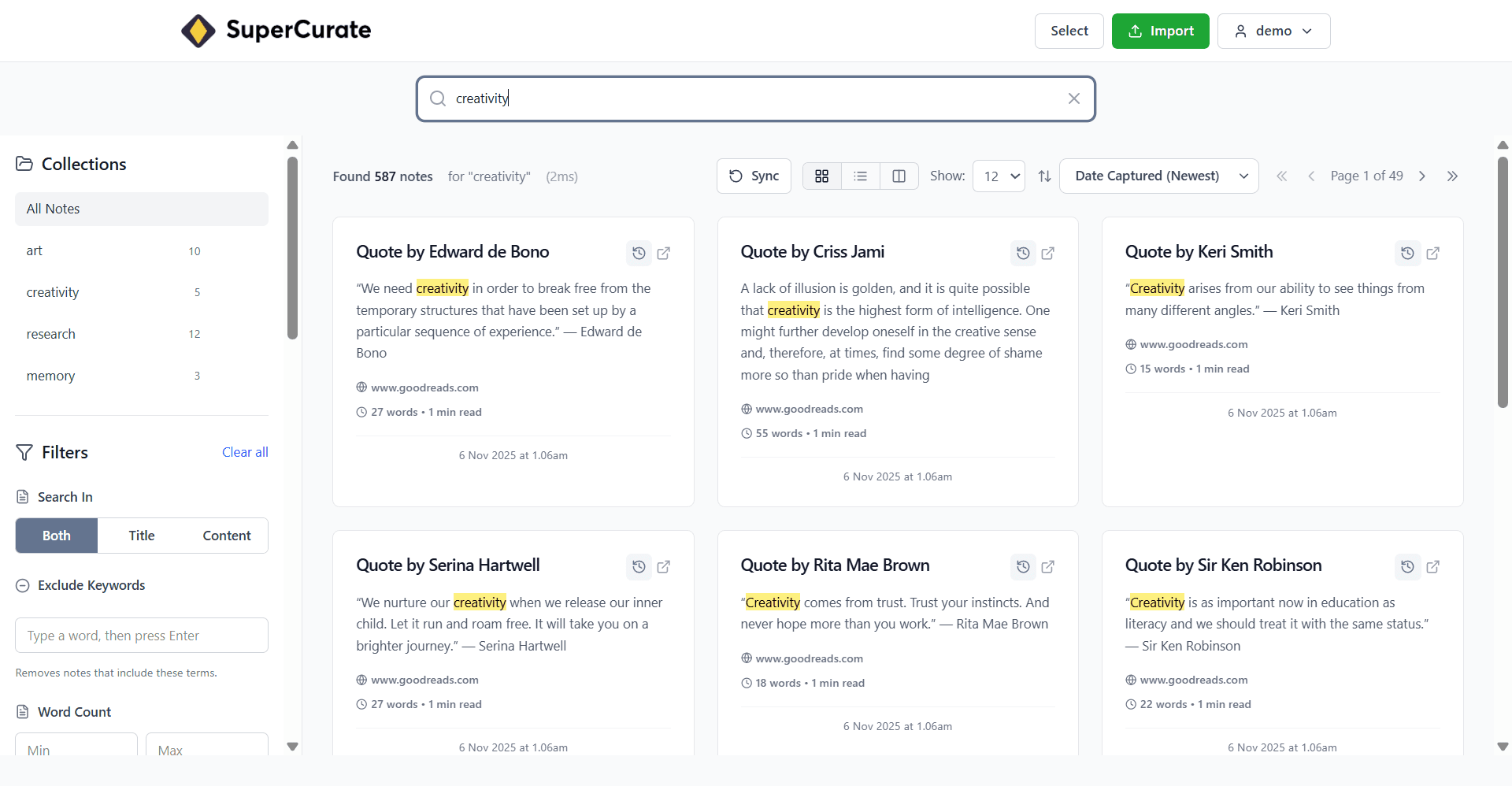Open the Show per-page dropdown
1512x786 pixels.
point(999,176)
